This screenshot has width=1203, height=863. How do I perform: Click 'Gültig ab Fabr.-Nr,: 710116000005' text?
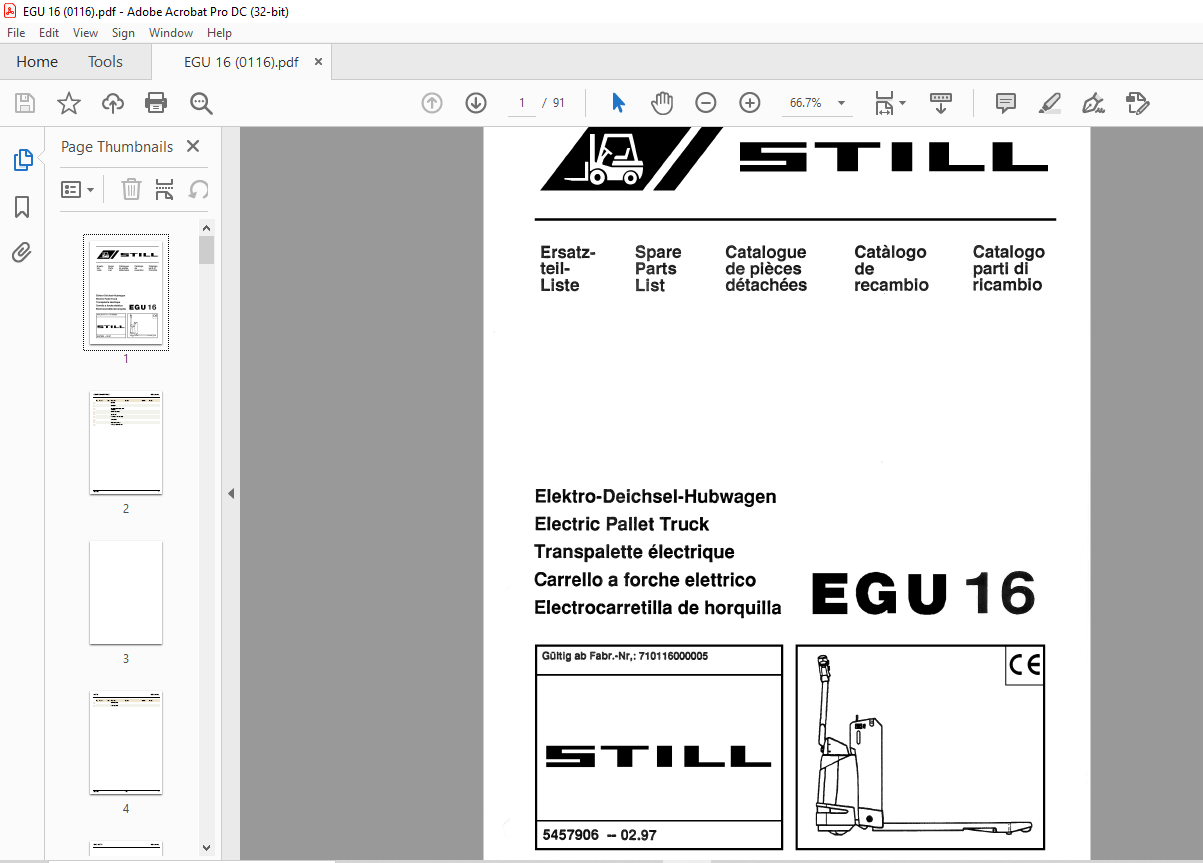[625, 657]
